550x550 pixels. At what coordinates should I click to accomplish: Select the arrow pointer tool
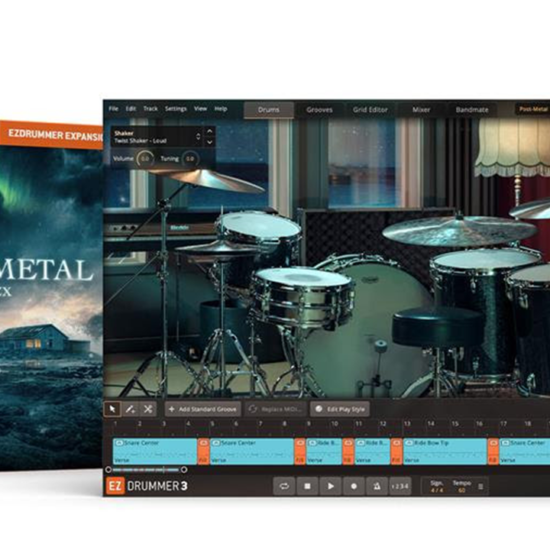point(113,409)
